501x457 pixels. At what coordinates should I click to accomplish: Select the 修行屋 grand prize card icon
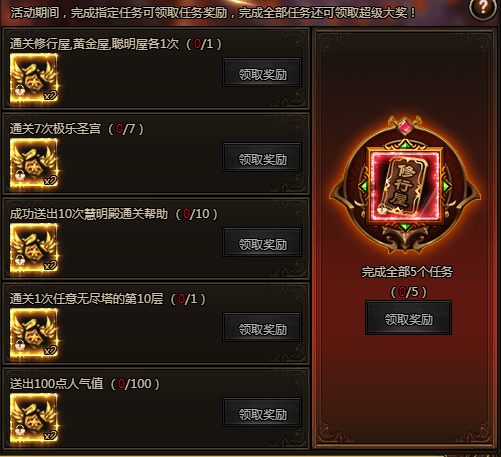[x=405, y=185]
